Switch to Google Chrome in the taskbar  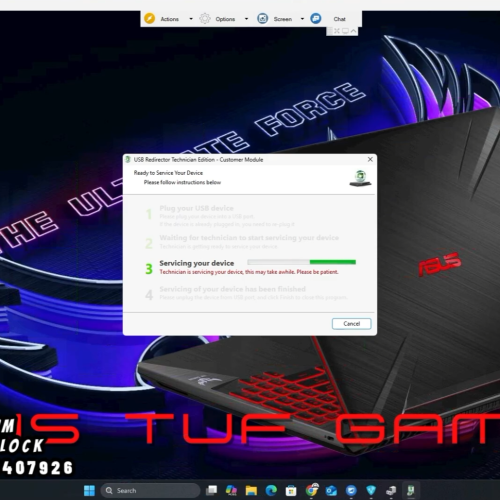pos(312,490)
